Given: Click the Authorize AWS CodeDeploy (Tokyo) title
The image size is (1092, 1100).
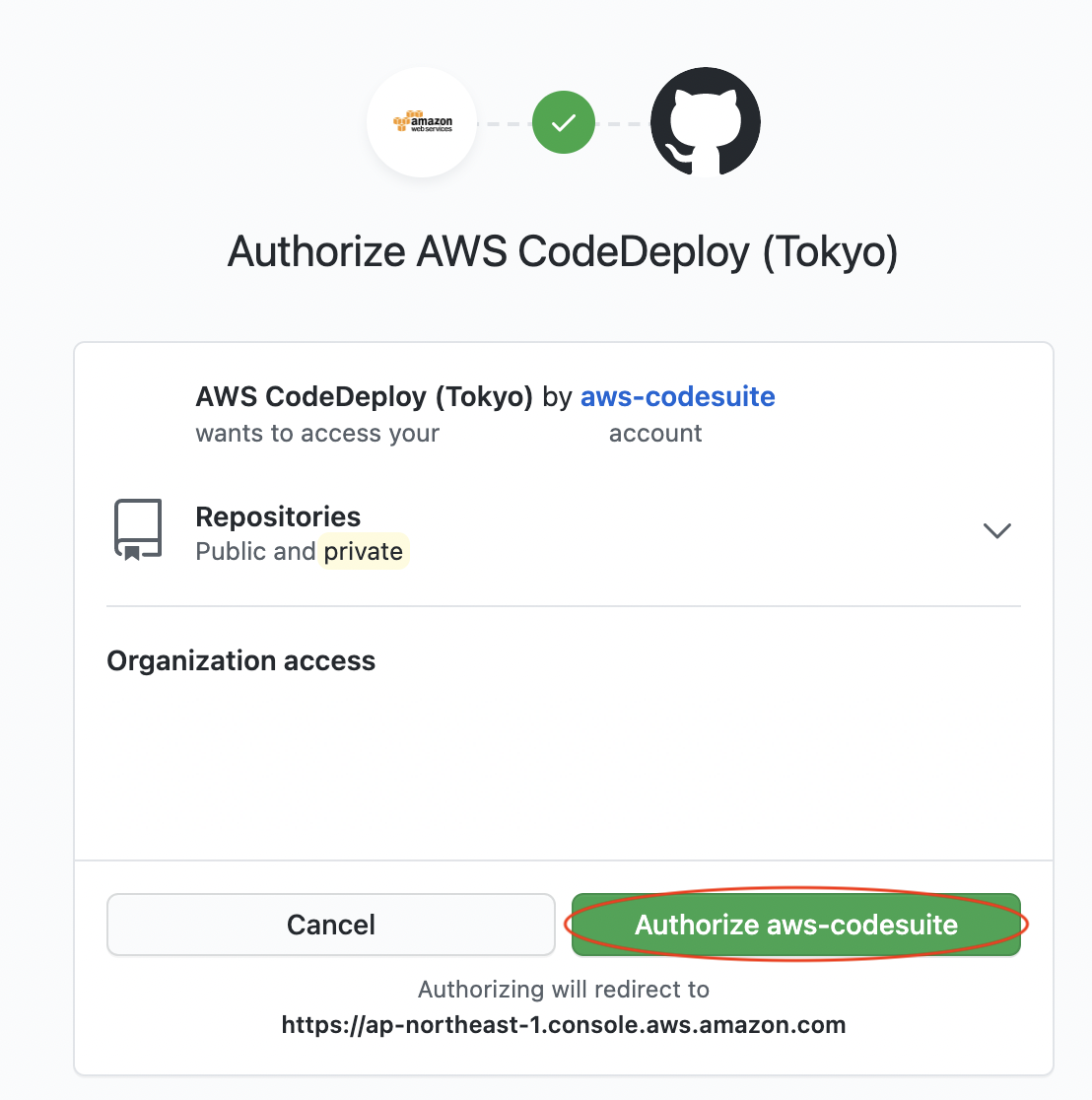Looking at the screenshot, I should coord(563,252).
